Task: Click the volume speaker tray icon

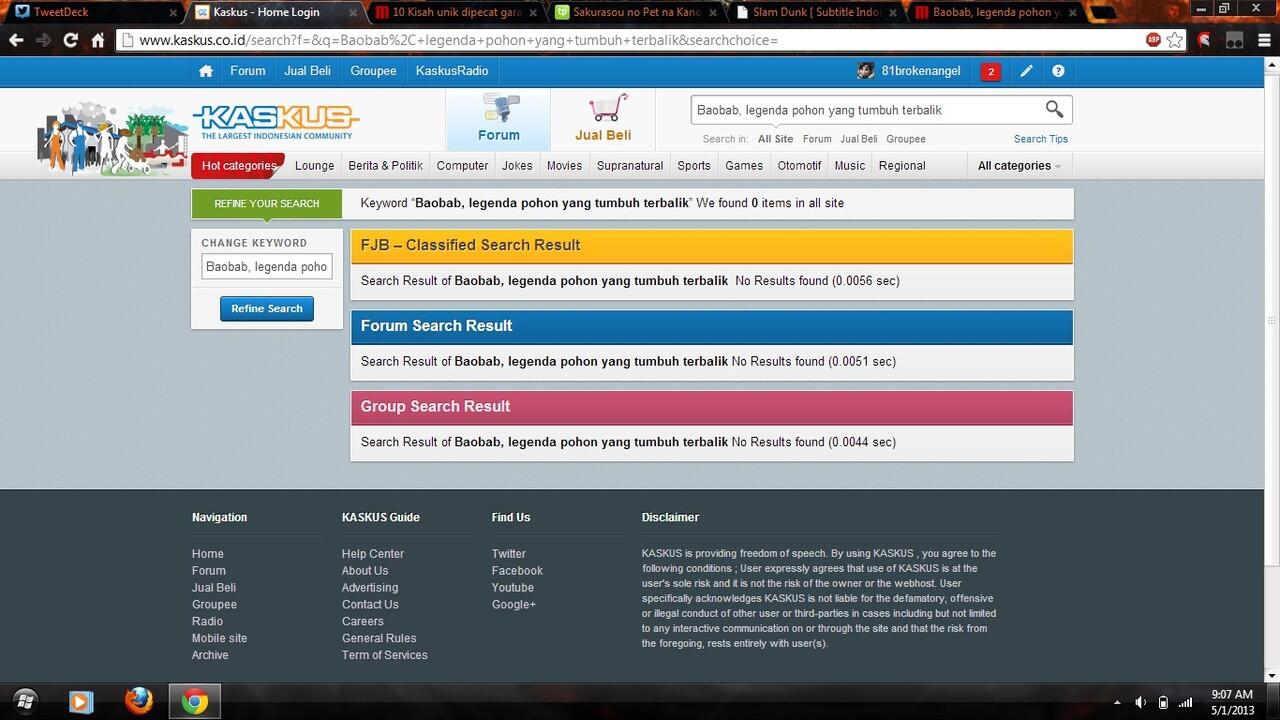Action: 1140,702
